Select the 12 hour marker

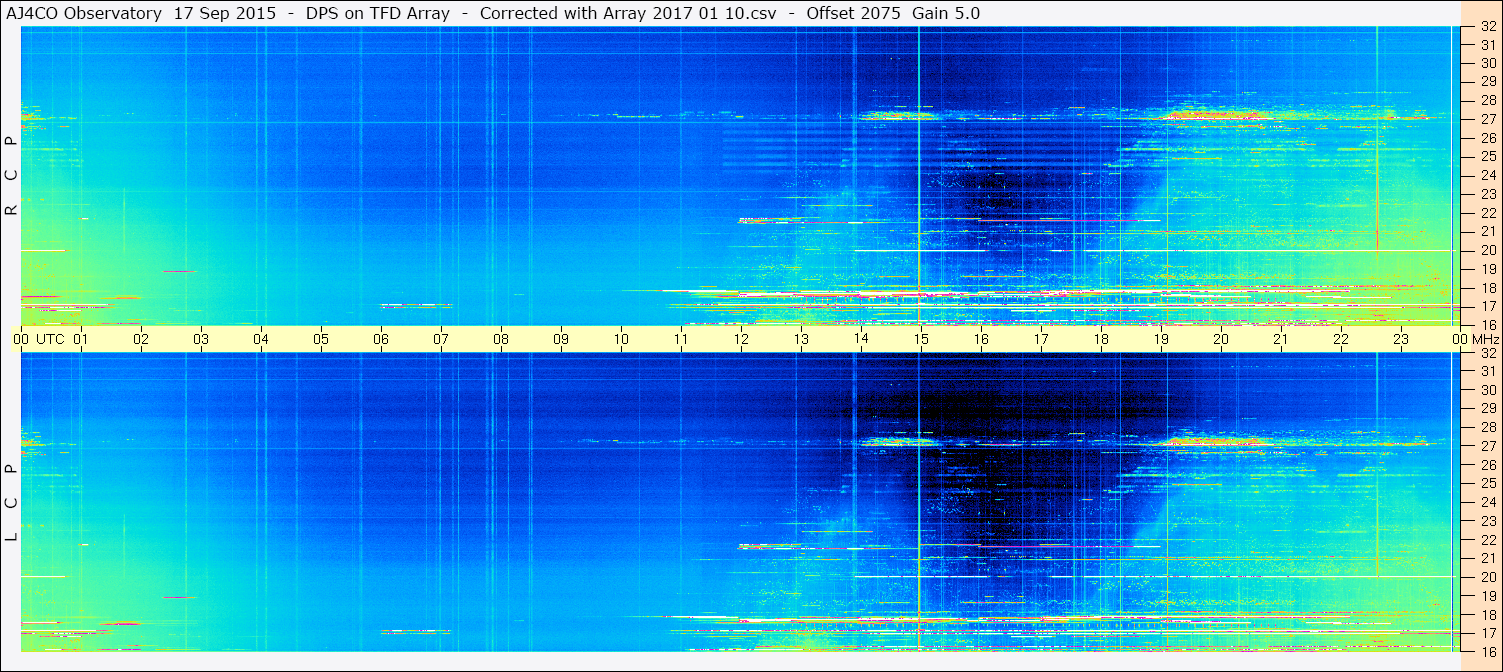point(741,339)
